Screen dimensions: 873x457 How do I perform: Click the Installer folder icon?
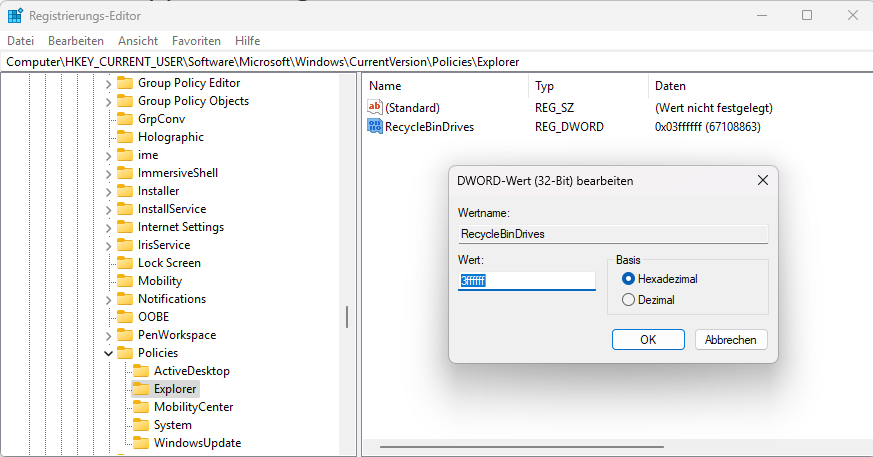click(x=125, y=191)
